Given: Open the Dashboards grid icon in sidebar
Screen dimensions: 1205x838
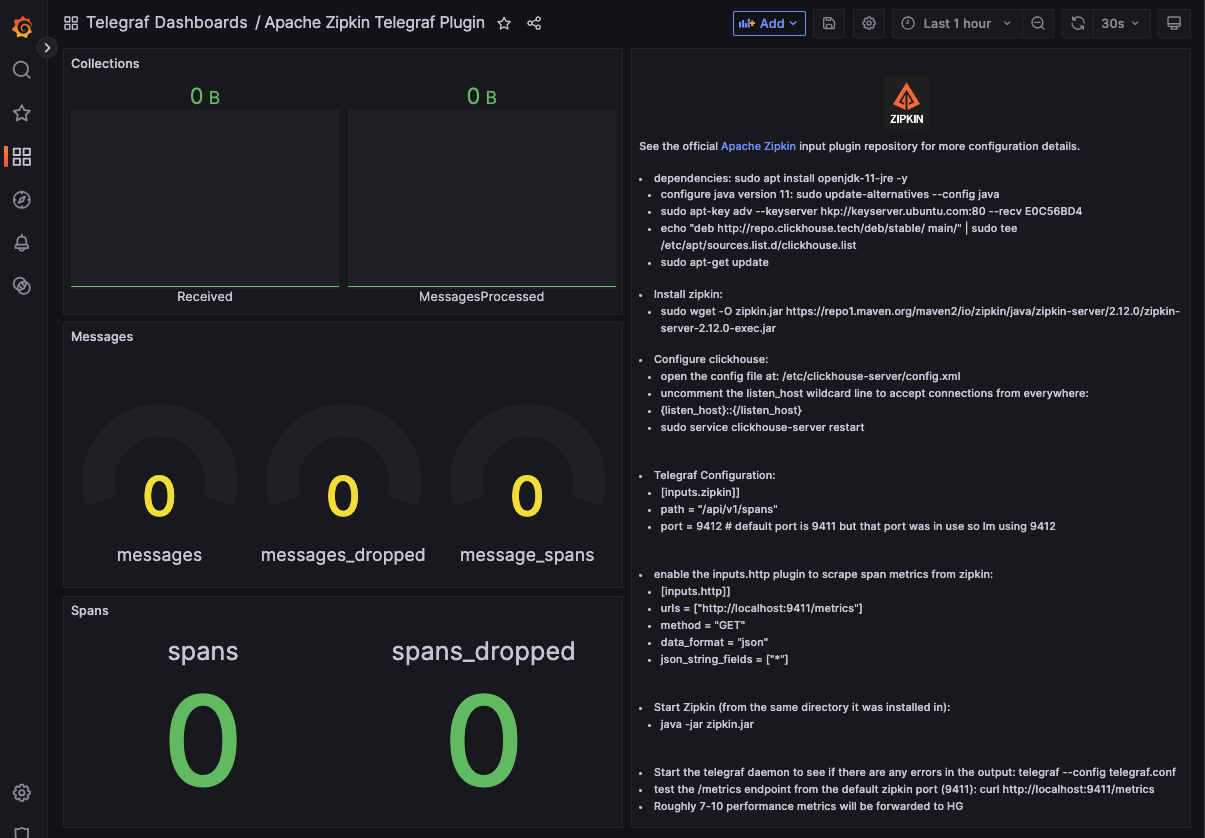Looking at the screenshot, I should [x=22, y=157].
